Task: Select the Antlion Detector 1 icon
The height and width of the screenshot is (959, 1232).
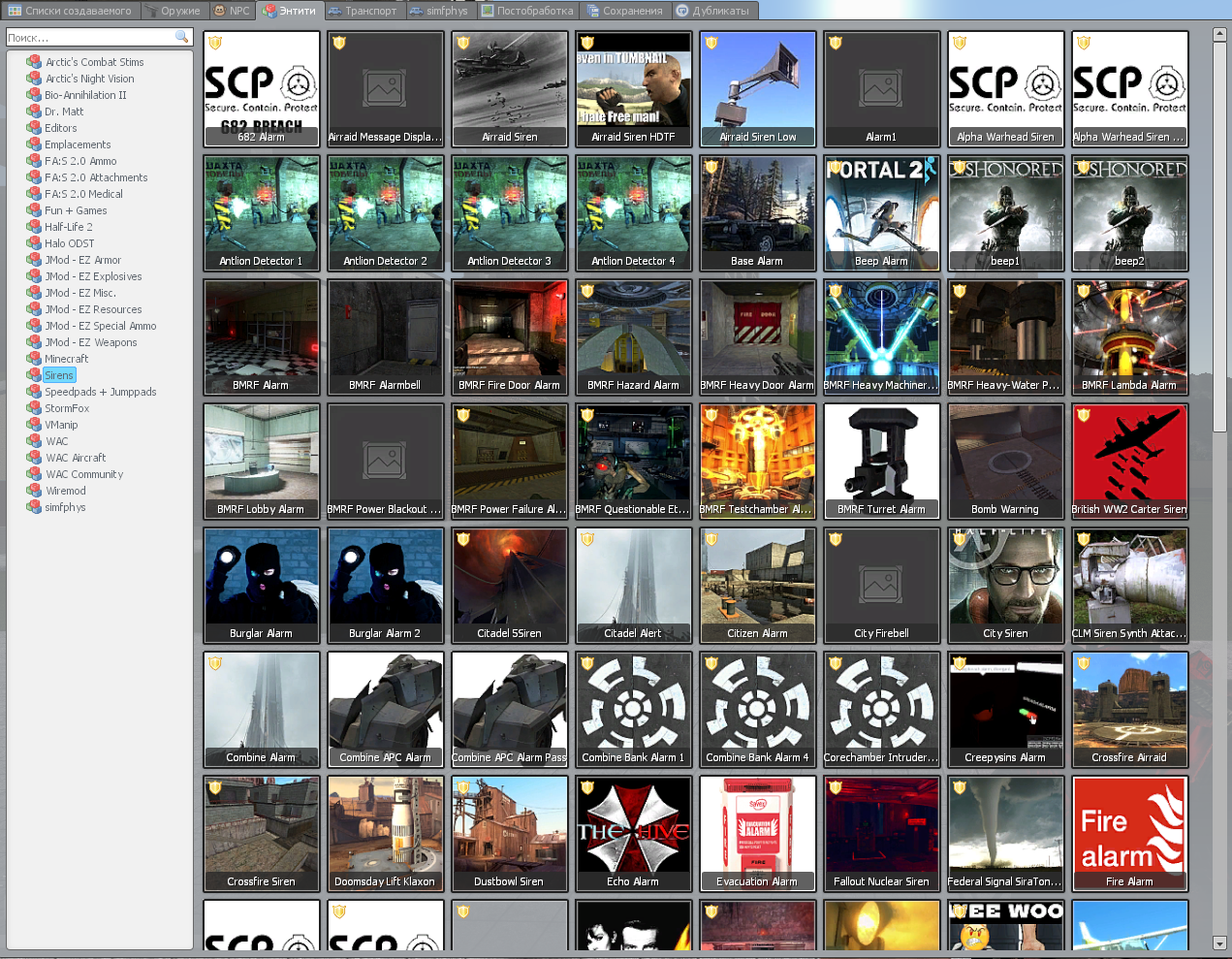Action: (x=262, y=213)
